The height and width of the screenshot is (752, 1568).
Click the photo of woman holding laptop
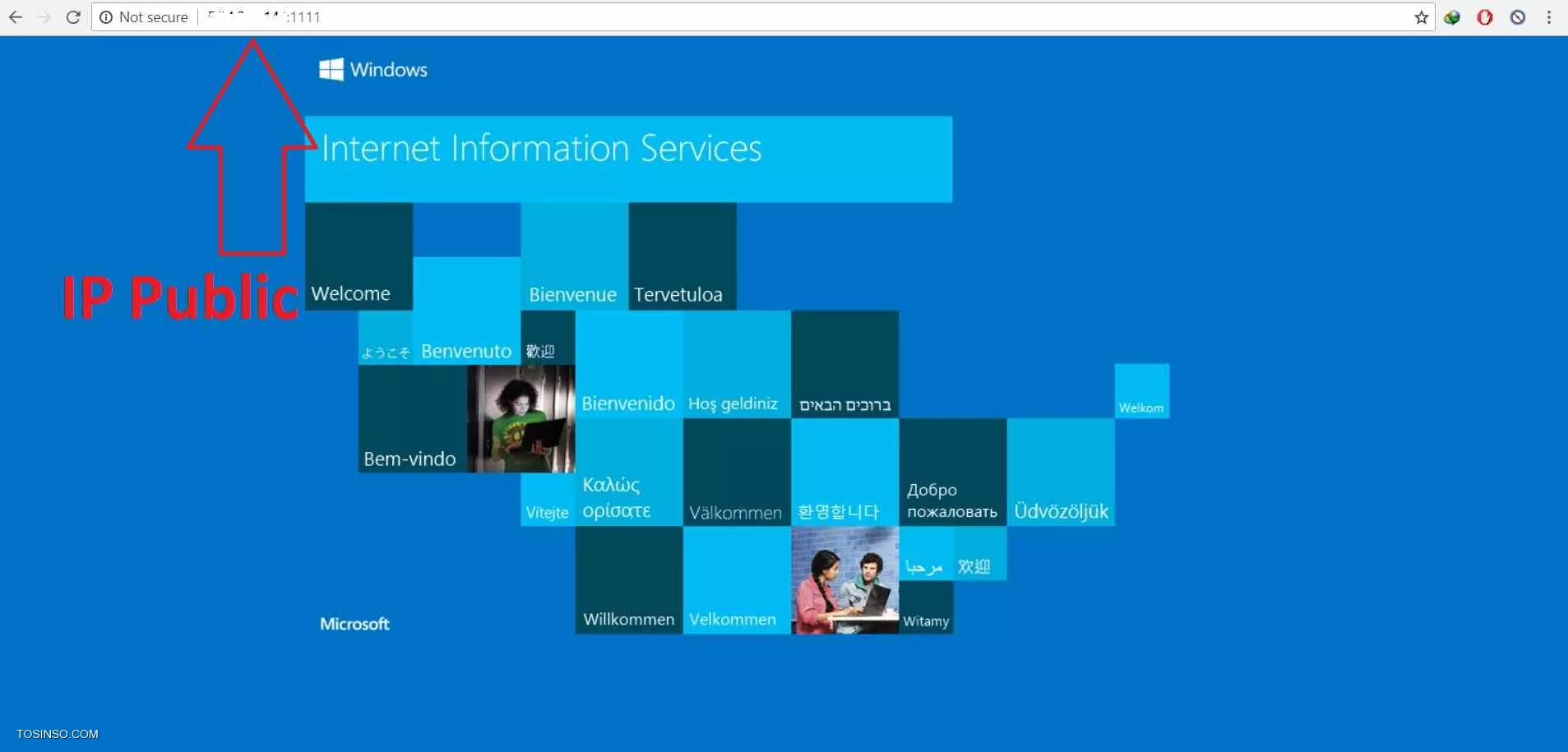coord(521,419)
